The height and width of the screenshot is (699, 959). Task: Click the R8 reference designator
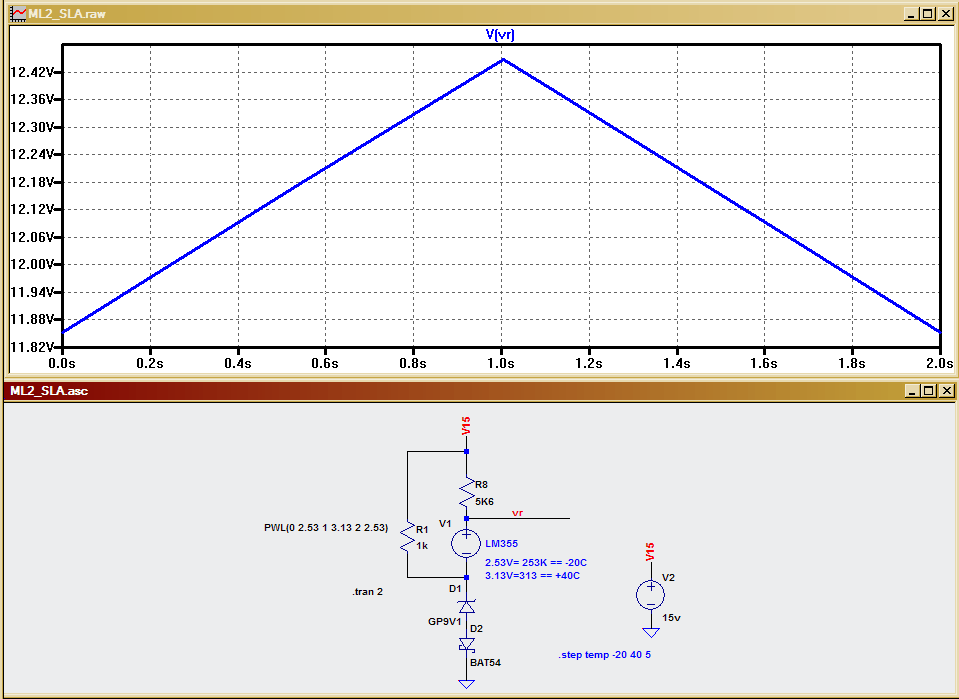coord(481,485)
